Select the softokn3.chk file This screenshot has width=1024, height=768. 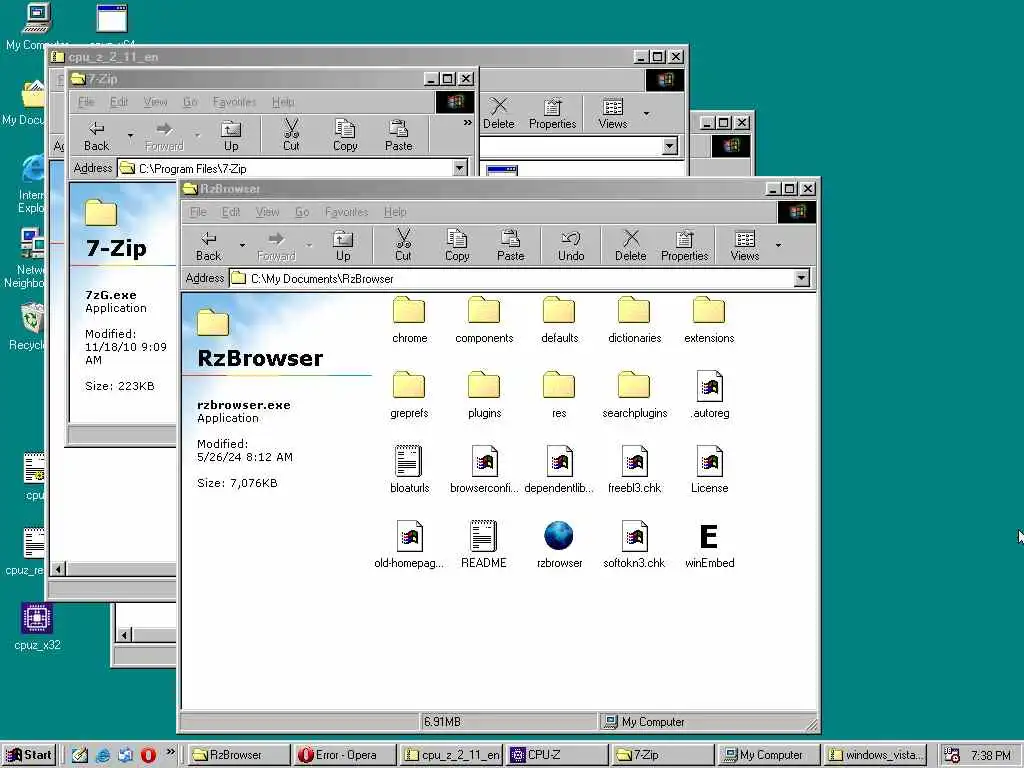pos(634,545)
